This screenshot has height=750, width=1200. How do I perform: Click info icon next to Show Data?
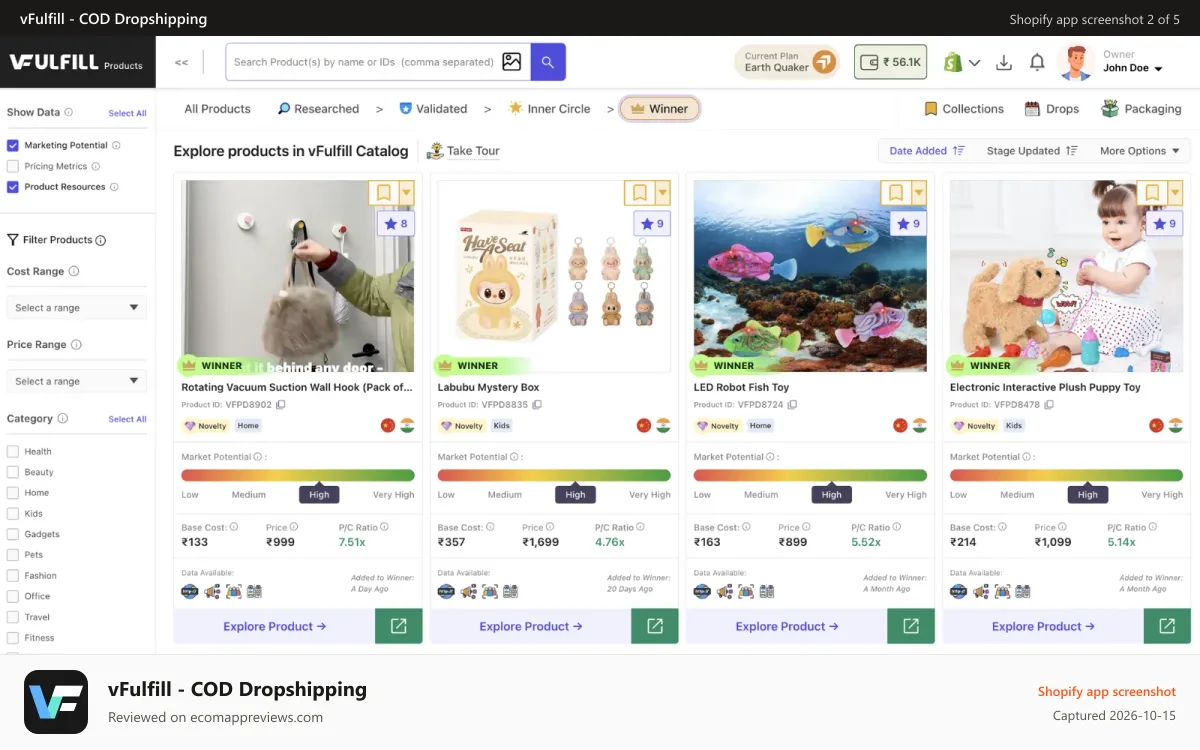tap(69, 112)
